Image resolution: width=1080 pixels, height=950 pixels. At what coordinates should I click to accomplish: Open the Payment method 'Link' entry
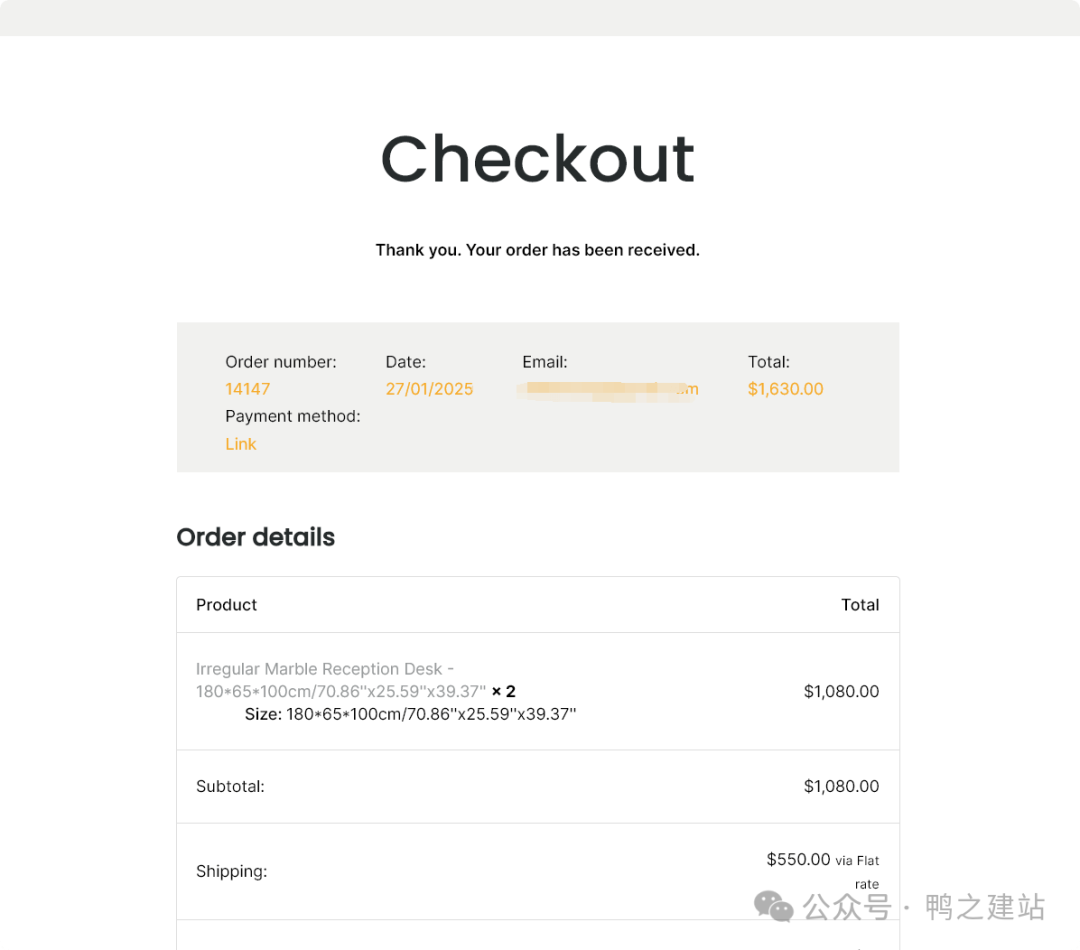click(x=240, y=444)
